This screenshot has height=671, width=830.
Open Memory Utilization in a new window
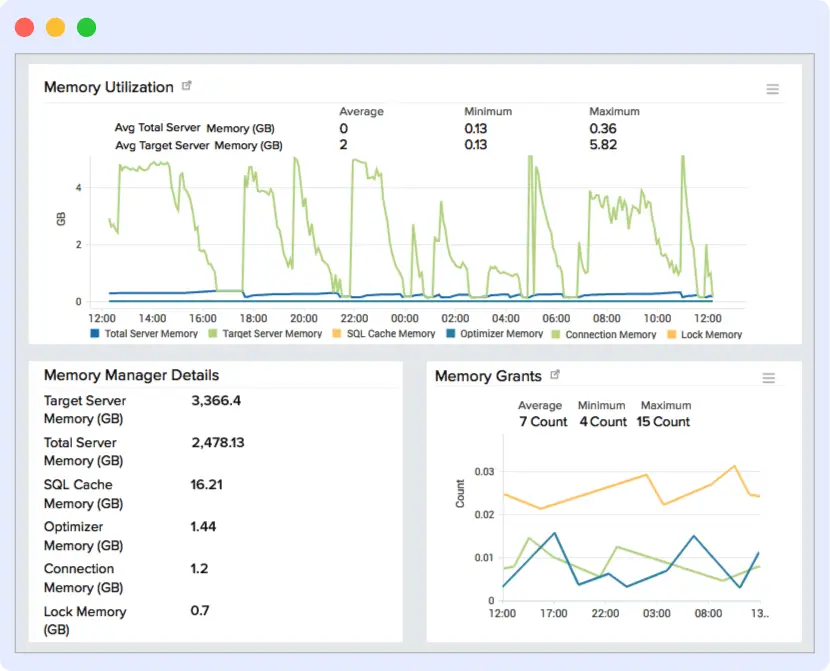(186, 86)
